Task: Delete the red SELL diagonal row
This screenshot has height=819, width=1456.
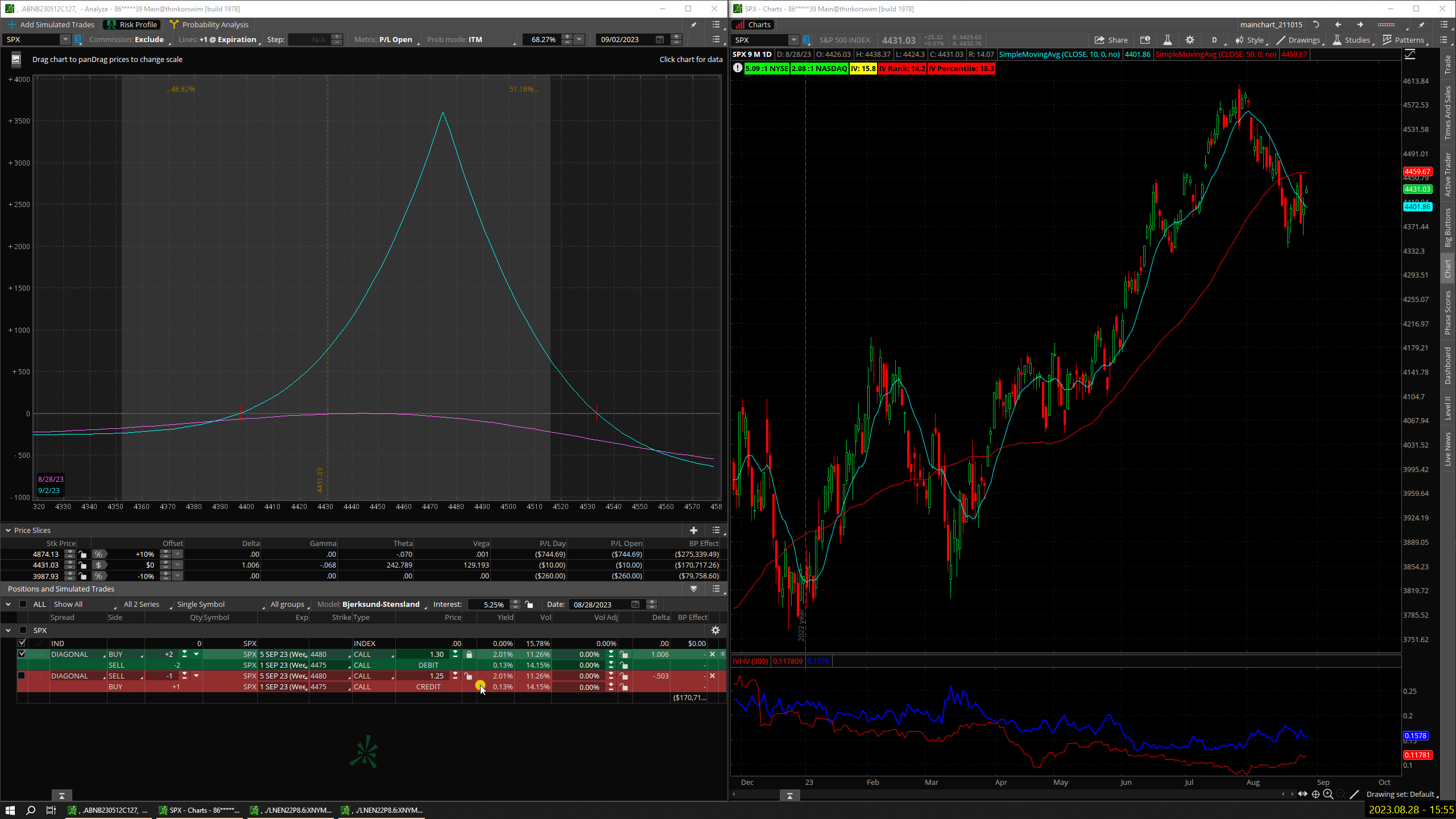Action: [712, 676]
